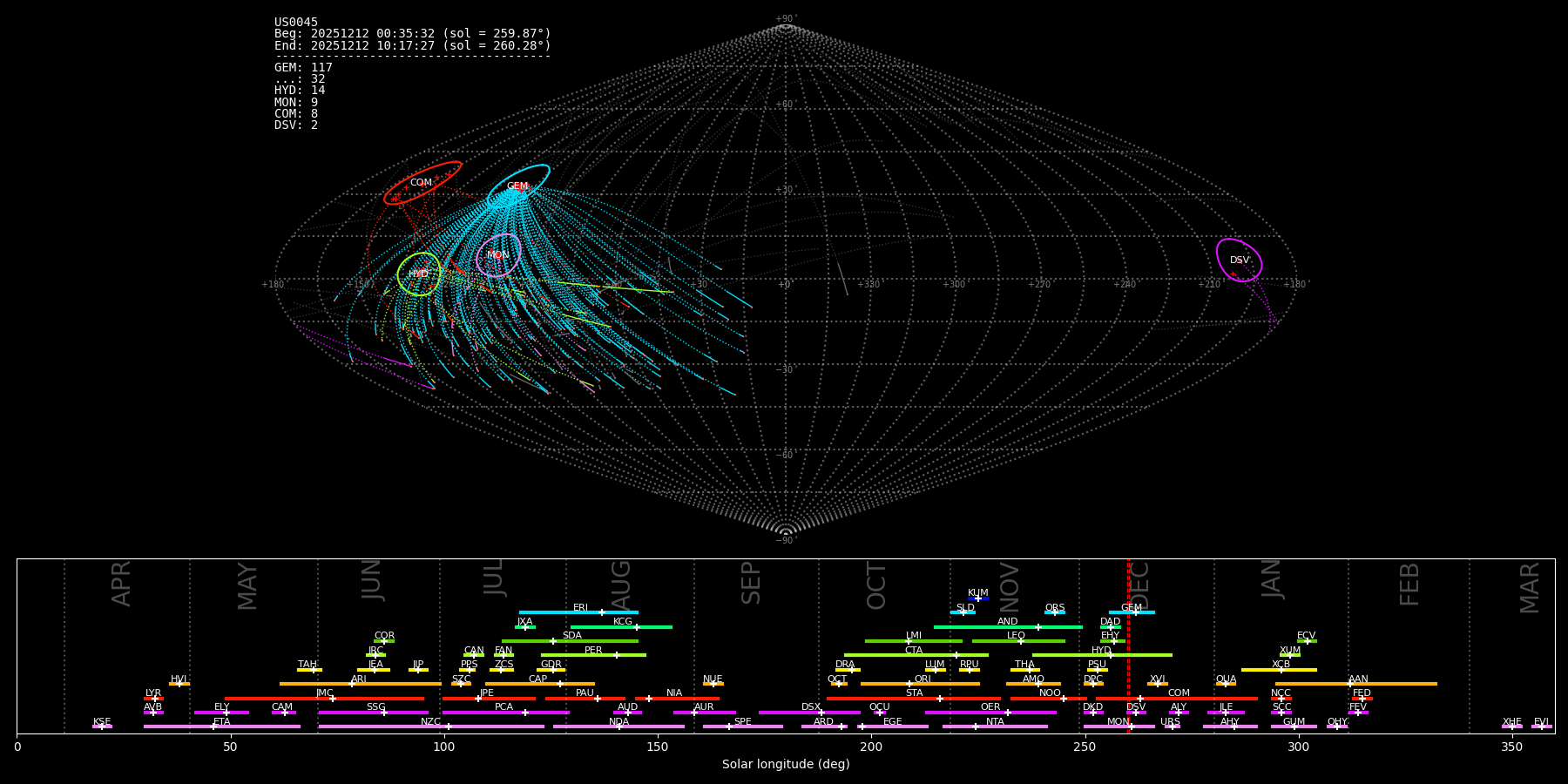The height and width of the screenshot is (784, 1568).
Task: Select the NTA shower bar
Action: (x=995, y=727)
